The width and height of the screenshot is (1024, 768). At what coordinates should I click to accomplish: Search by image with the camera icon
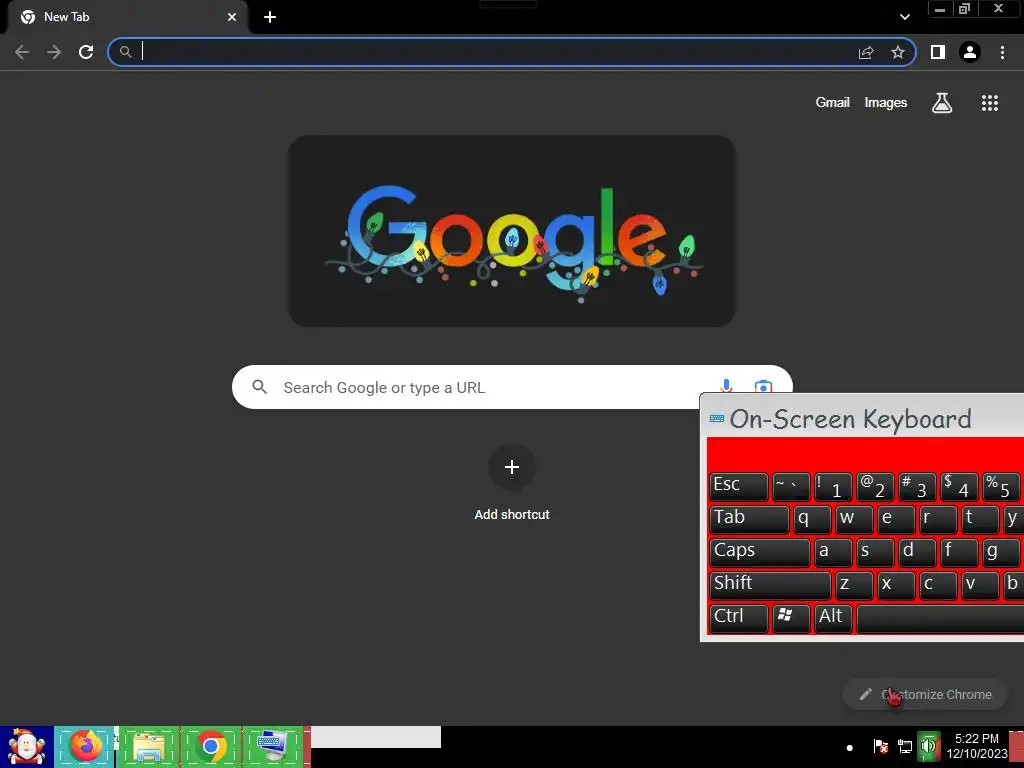point(763,387)
